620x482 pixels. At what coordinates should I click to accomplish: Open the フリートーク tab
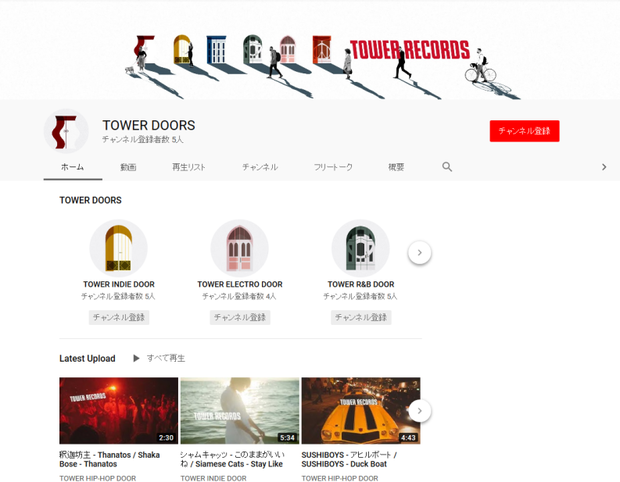(333, 167)
